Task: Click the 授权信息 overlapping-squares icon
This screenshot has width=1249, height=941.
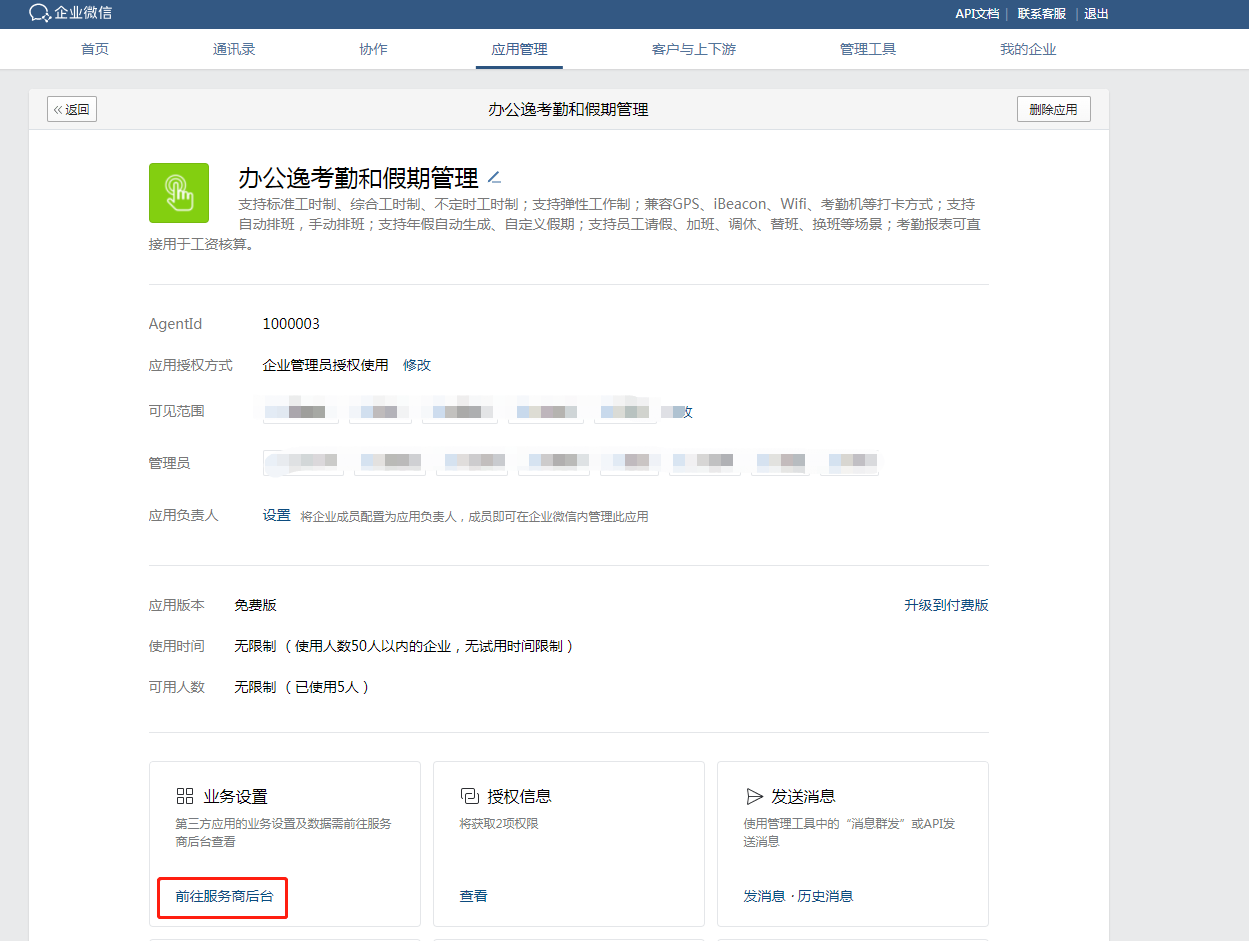Action: pyautogui.click(x=468, y=796)
